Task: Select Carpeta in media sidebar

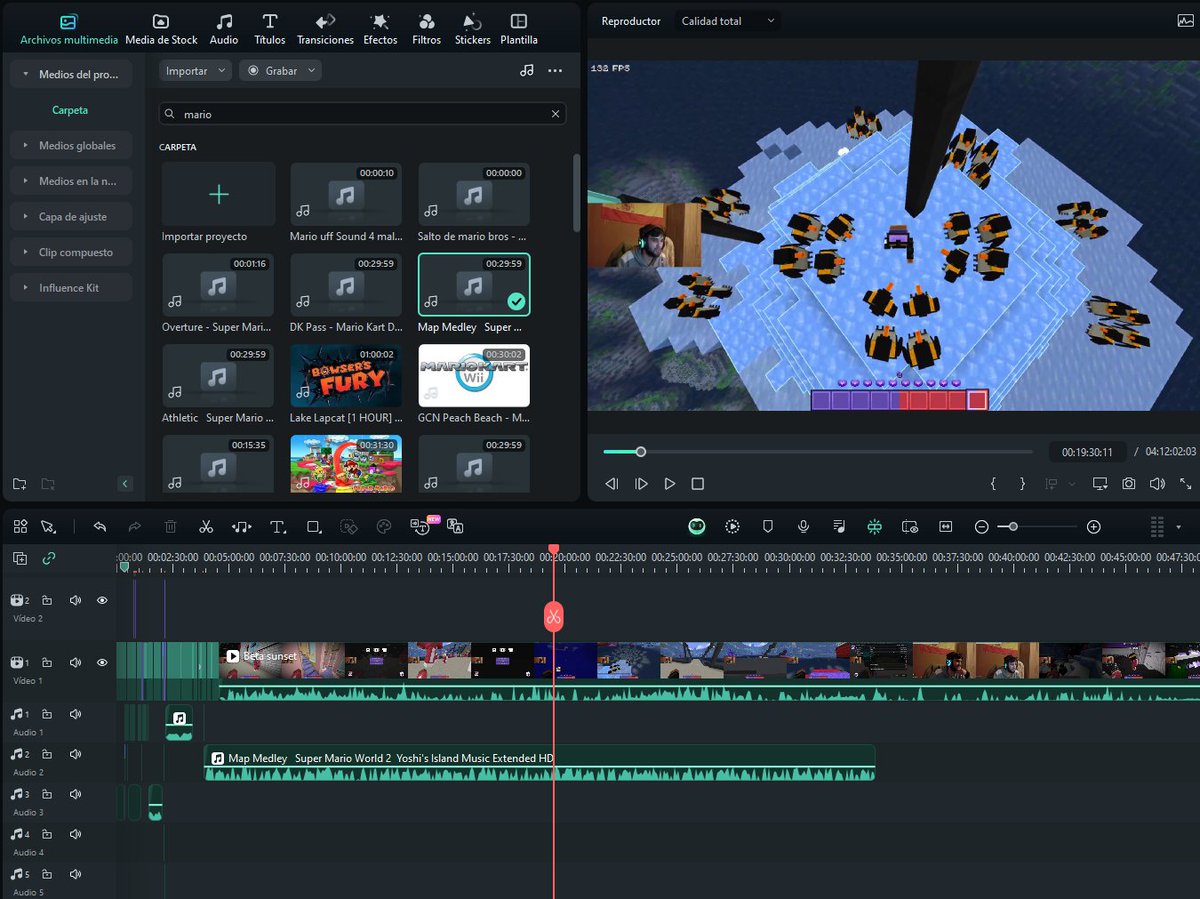Action: pos(70,110)
